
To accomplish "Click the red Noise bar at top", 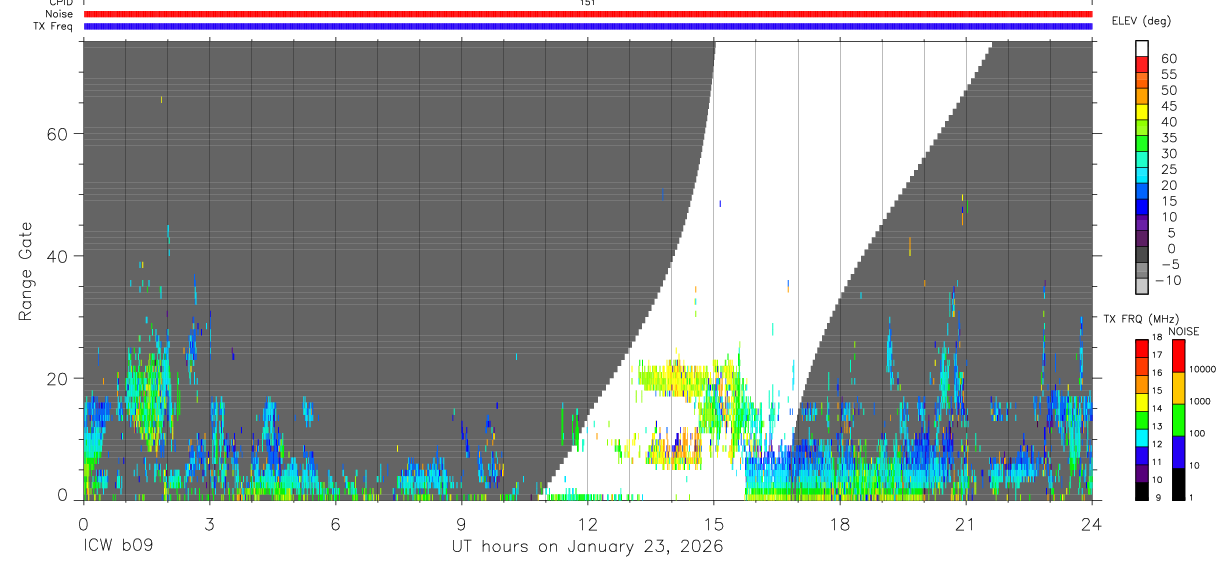I will click(x=588, y=14).
